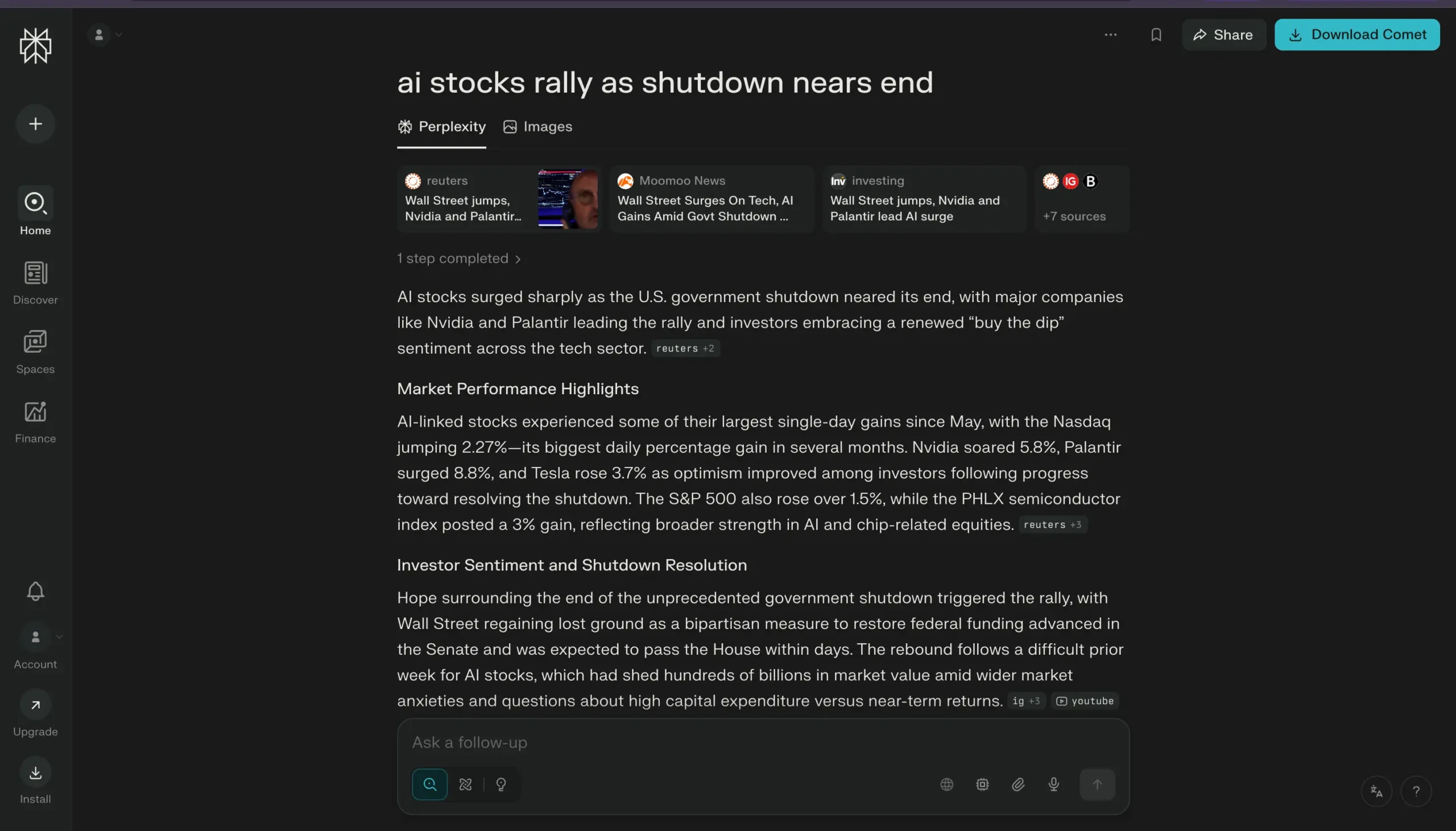
Task: Open notifications bell
Action: coord(35,591)
